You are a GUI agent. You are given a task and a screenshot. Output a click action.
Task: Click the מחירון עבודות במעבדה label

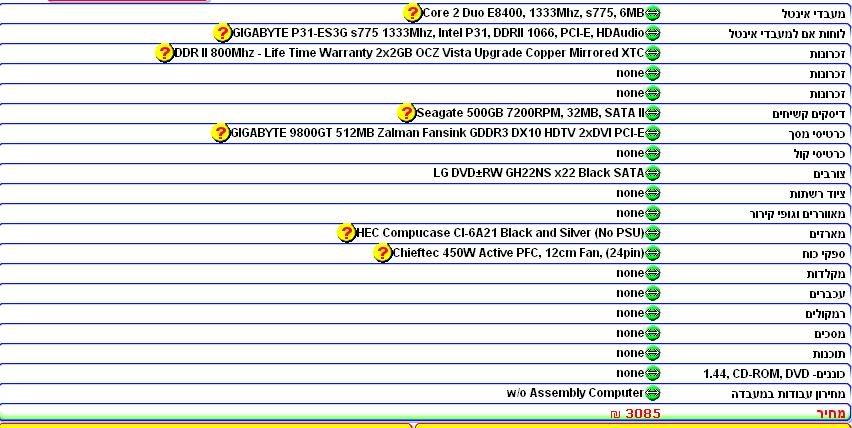(788, 394)
